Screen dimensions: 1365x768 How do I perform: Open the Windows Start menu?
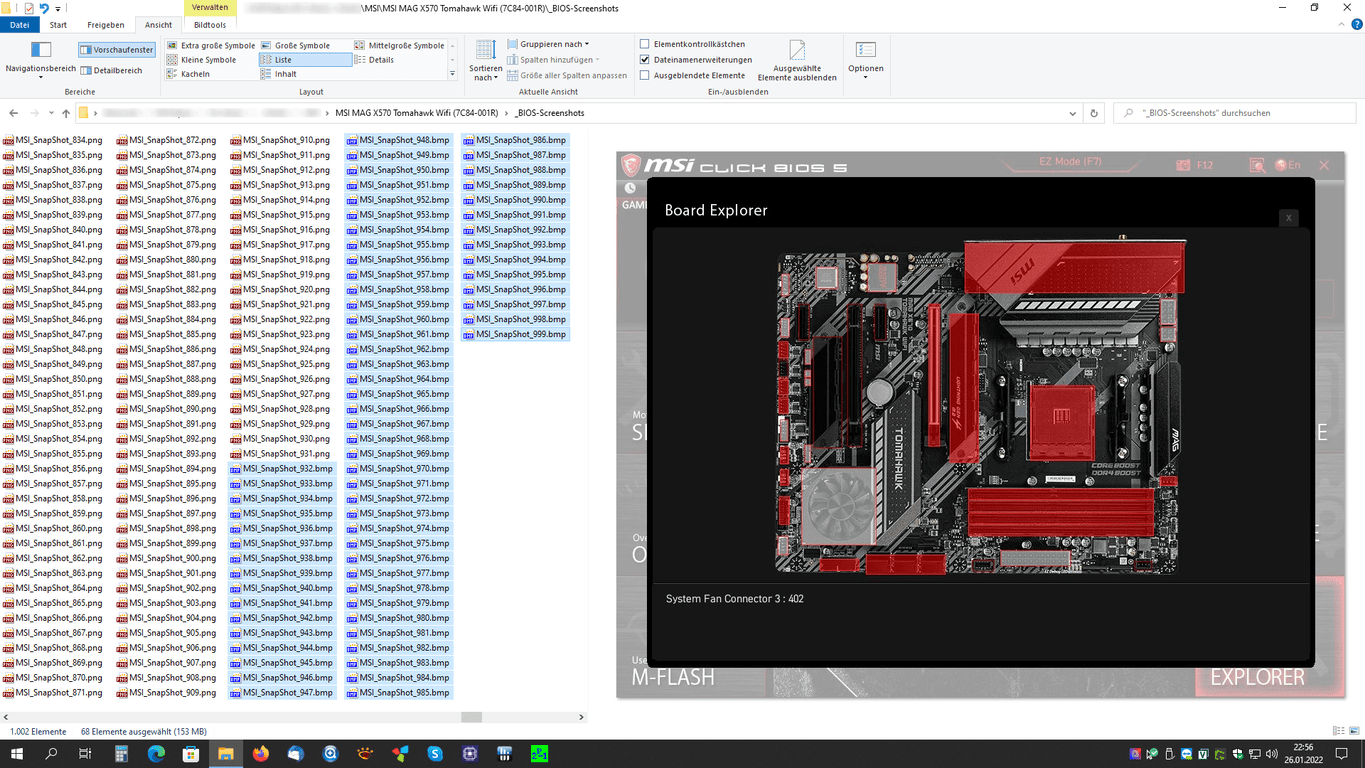(17, 753)
